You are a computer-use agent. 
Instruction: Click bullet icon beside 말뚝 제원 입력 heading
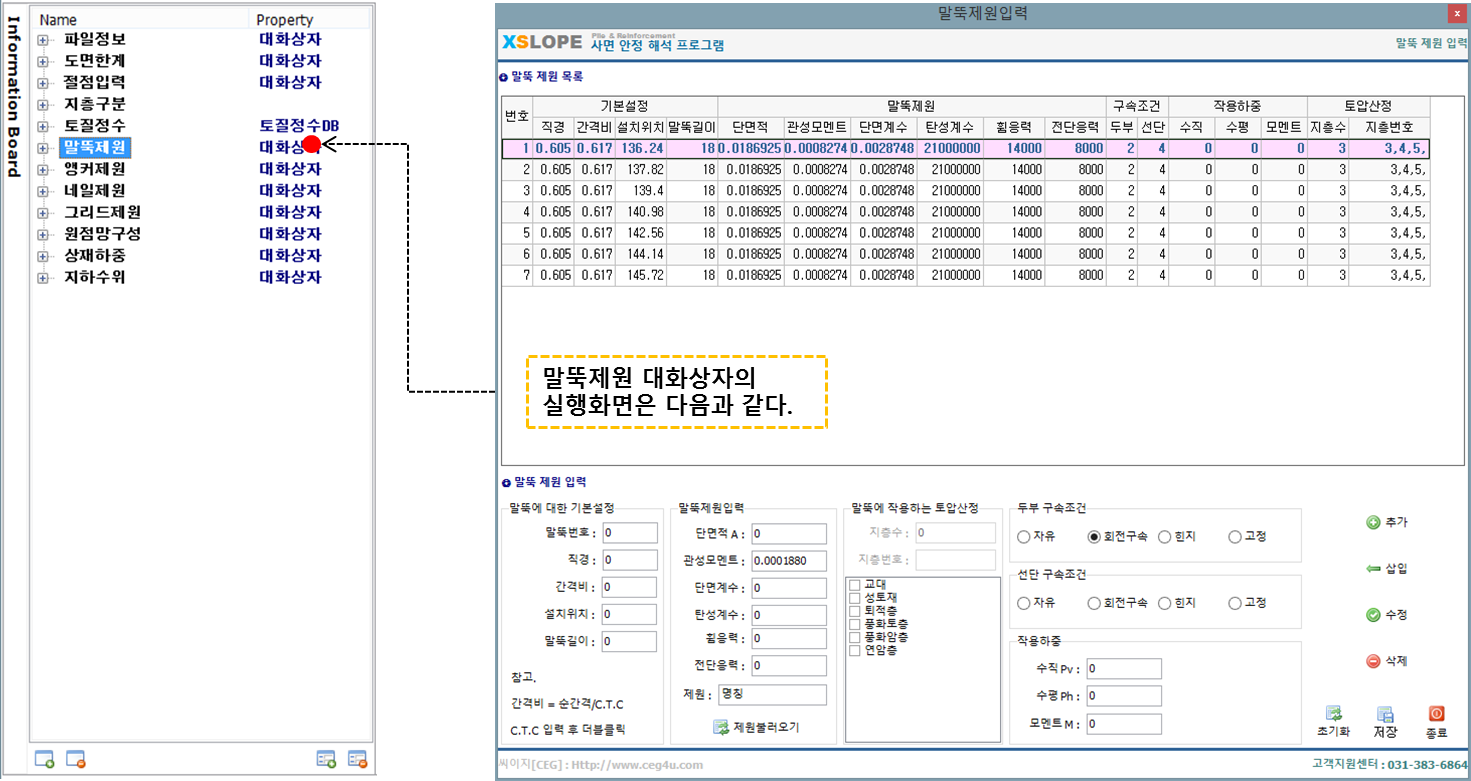point(506,483)
